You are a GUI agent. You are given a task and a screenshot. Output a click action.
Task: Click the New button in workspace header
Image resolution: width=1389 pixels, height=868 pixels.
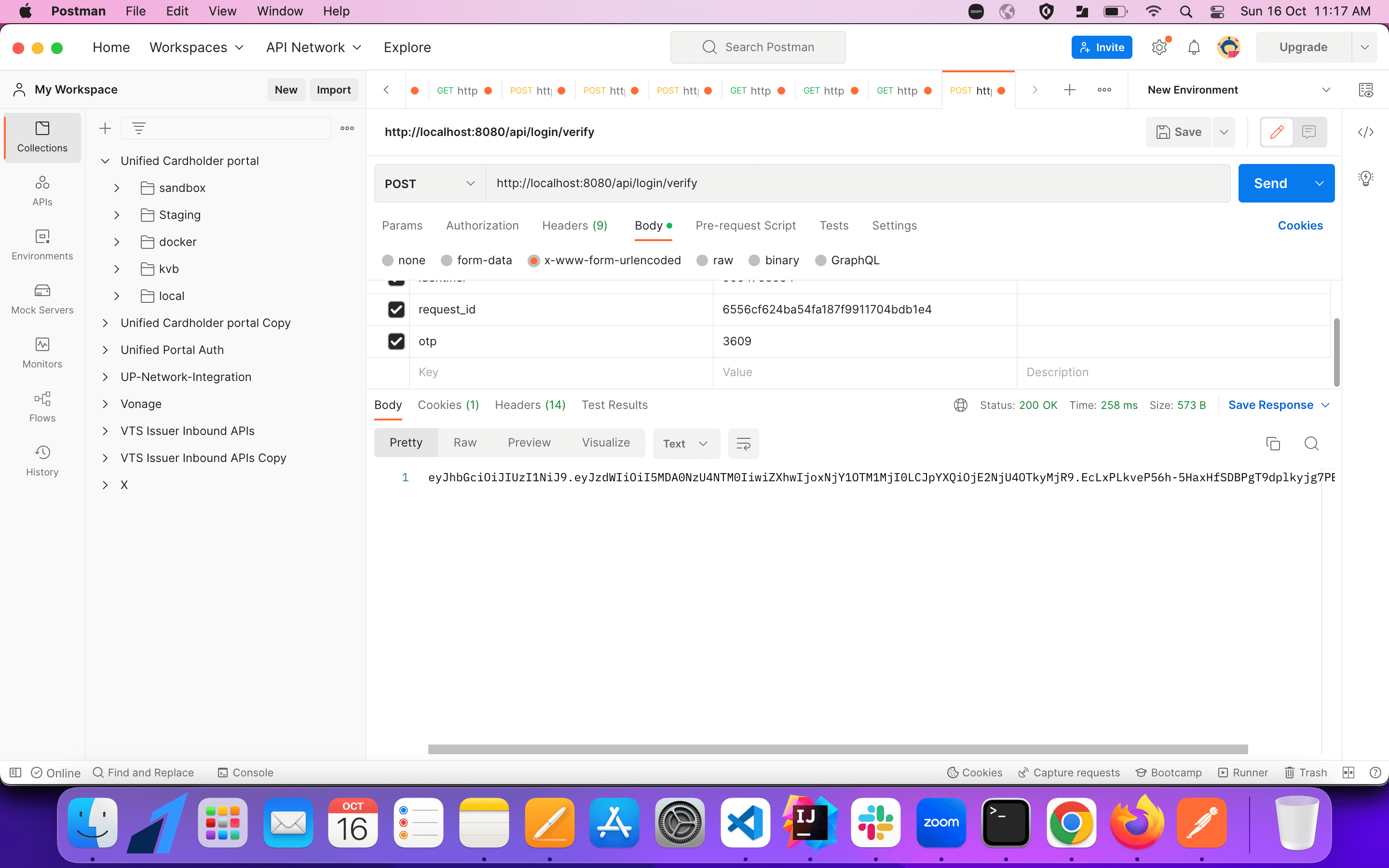pyautogui.click(x=286, y=90)
